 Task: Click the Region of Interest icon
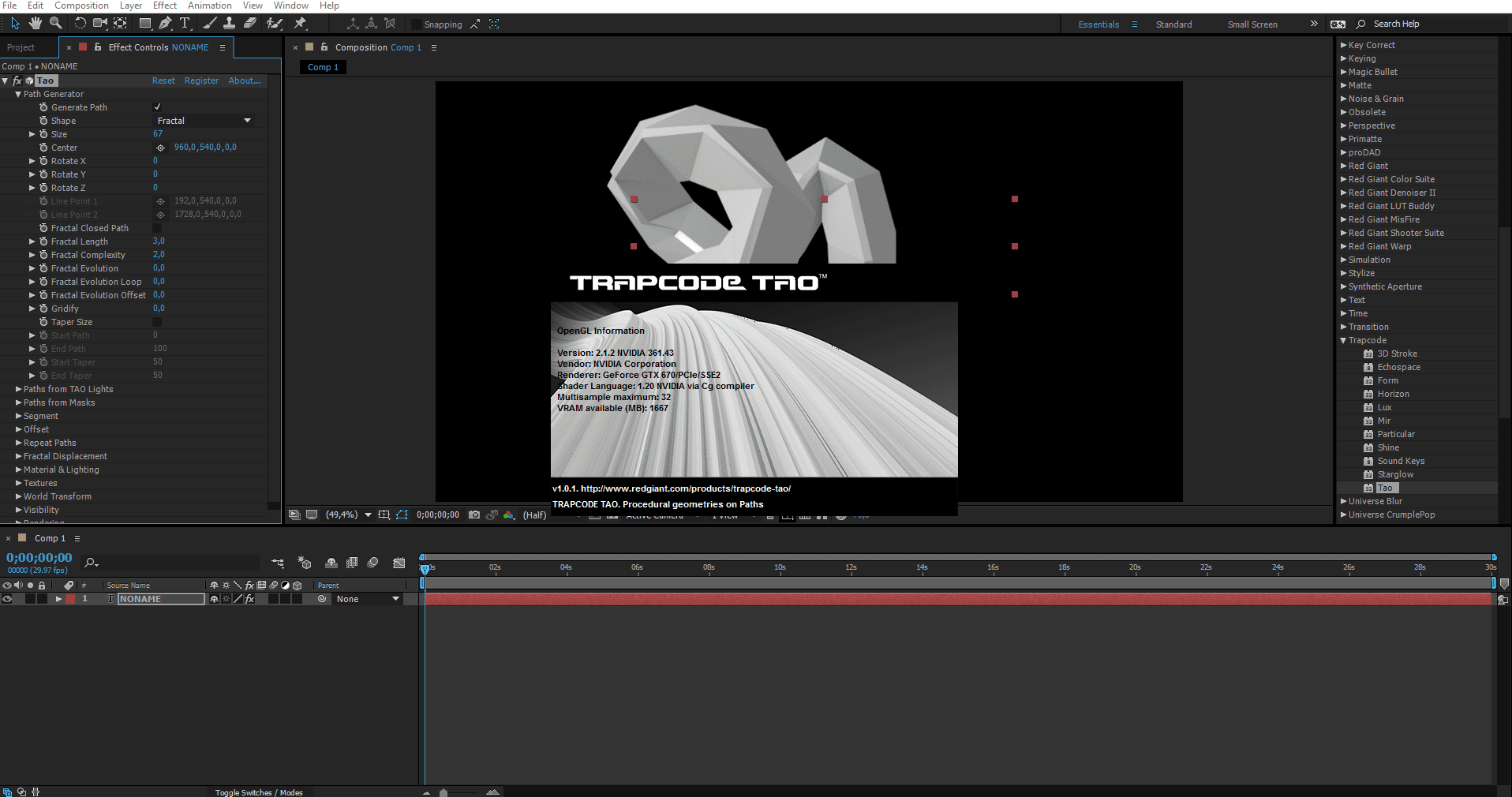coord(384,515)
